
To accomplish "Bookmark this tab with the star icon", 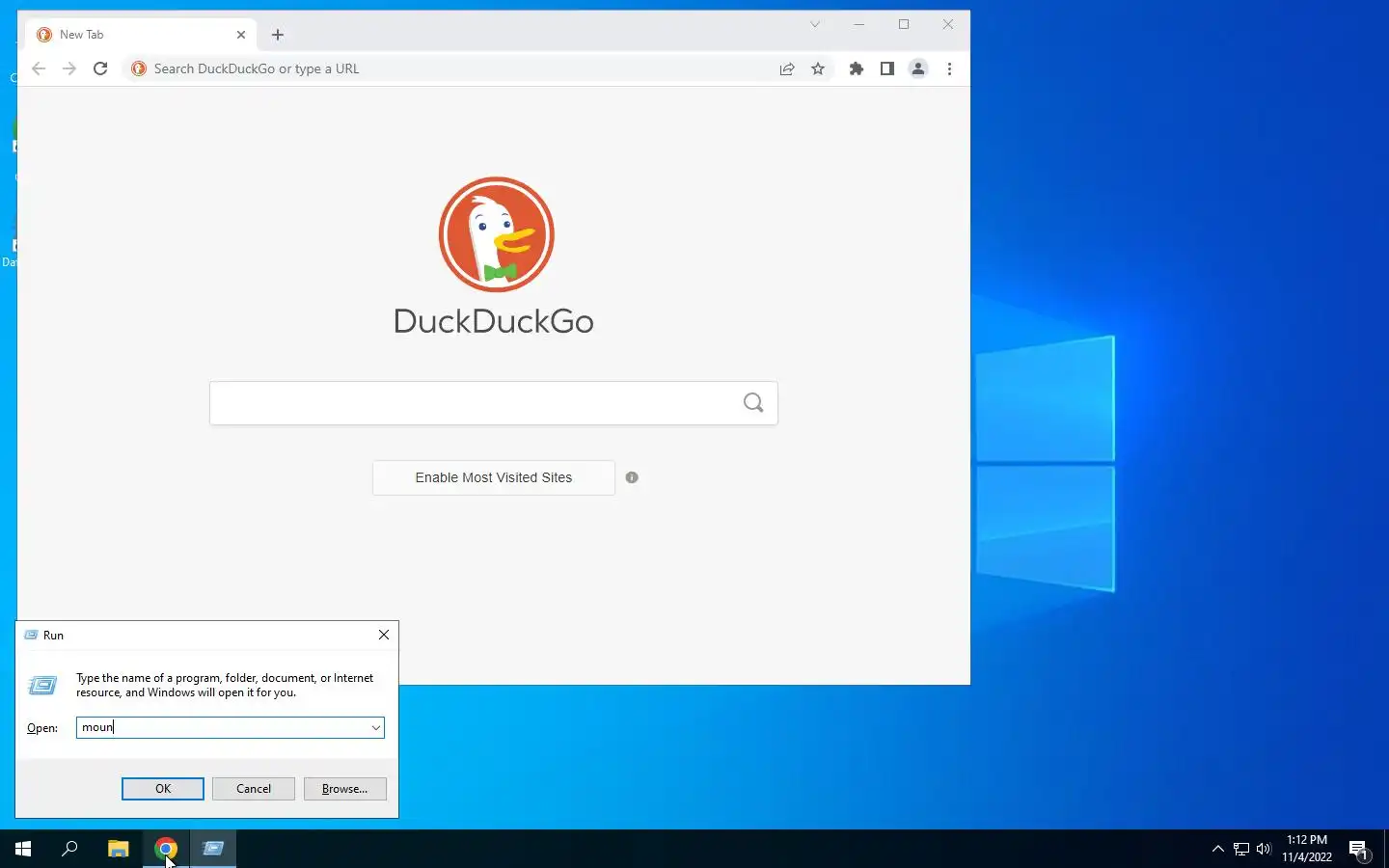I will point(818,68).
